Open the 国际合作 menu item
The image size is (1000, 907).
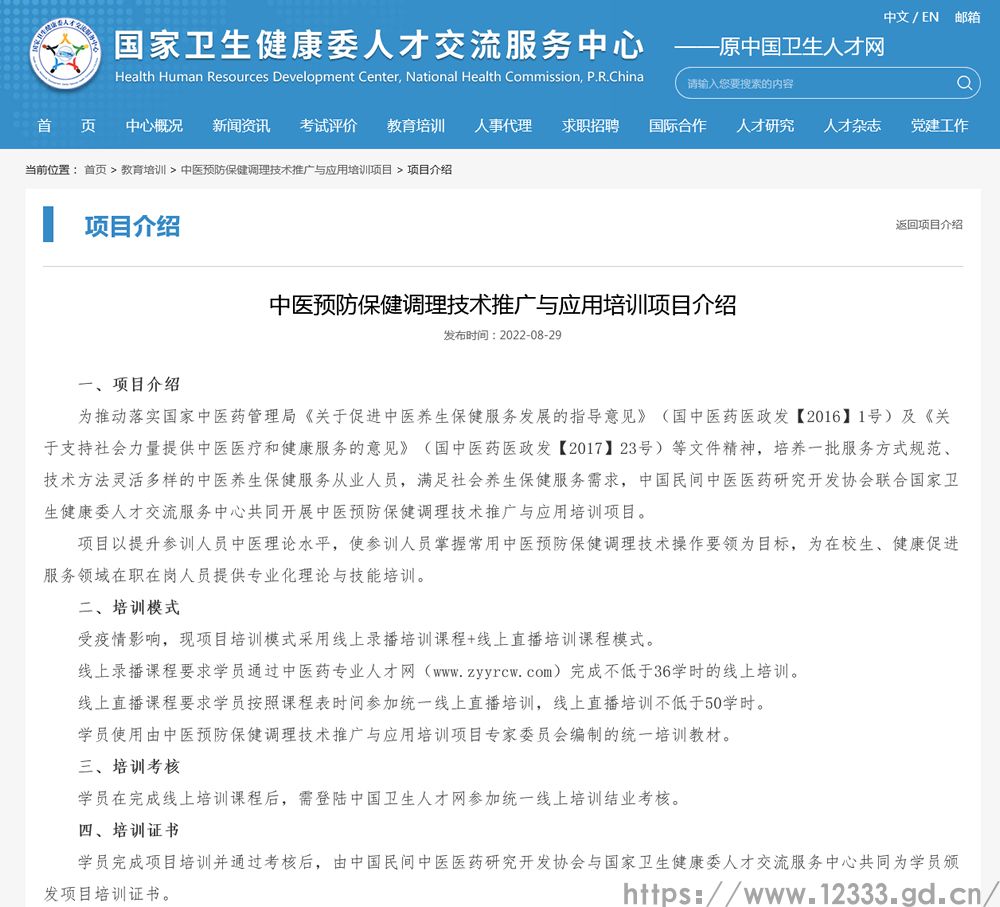[x=677, y=126]
